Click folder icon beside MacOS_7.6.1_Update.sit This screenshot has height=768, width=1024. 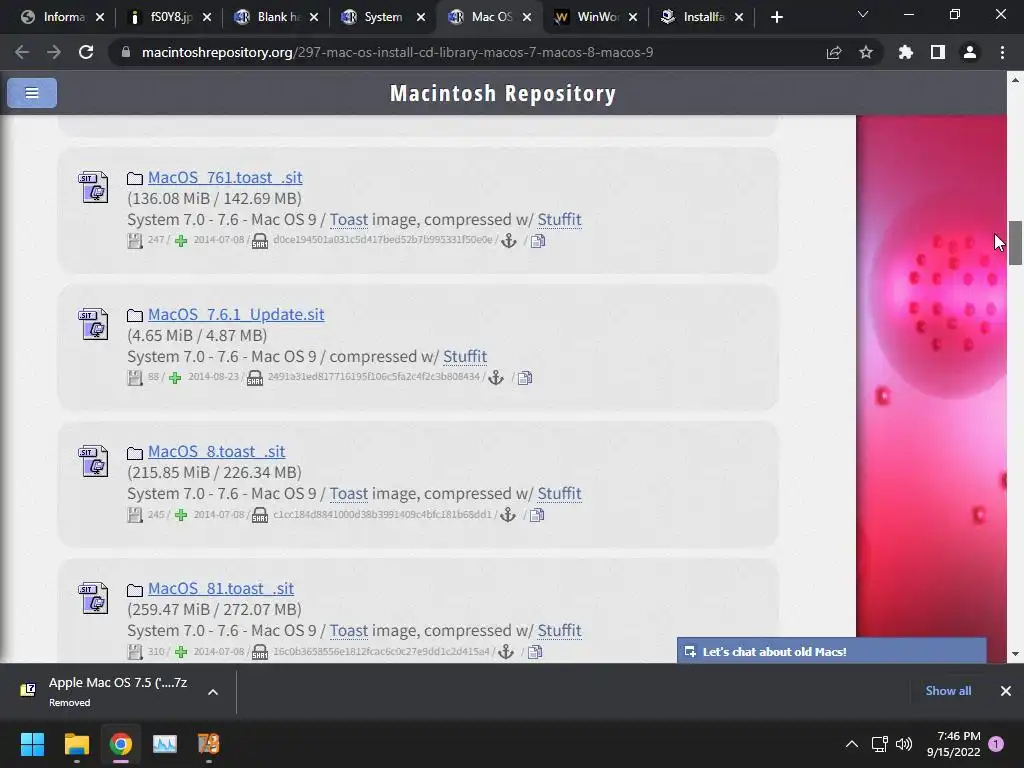point(135,315)
